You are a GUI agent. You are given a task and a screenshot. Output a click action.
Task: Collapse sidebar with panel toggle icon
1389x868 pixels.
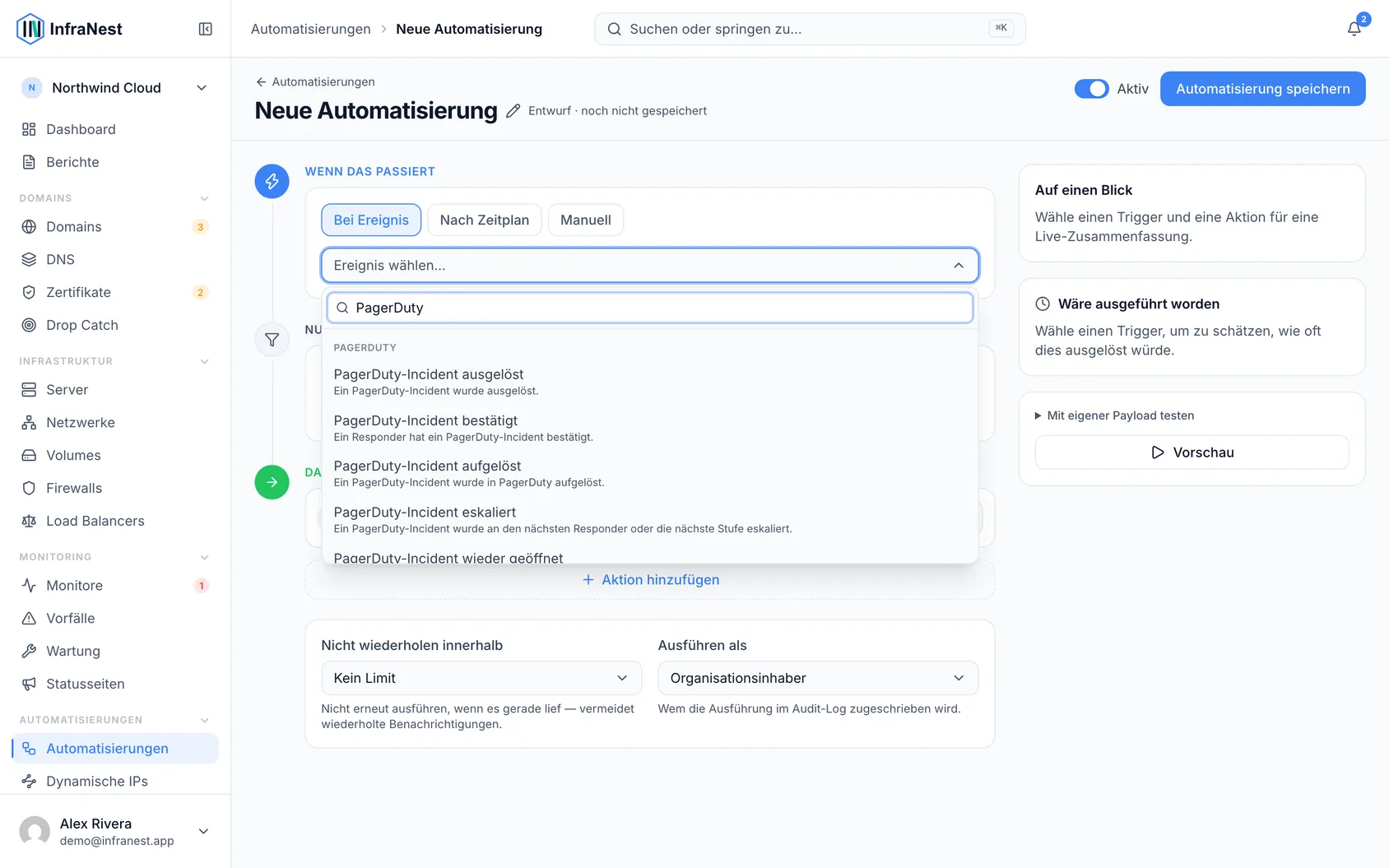[206, 29]
